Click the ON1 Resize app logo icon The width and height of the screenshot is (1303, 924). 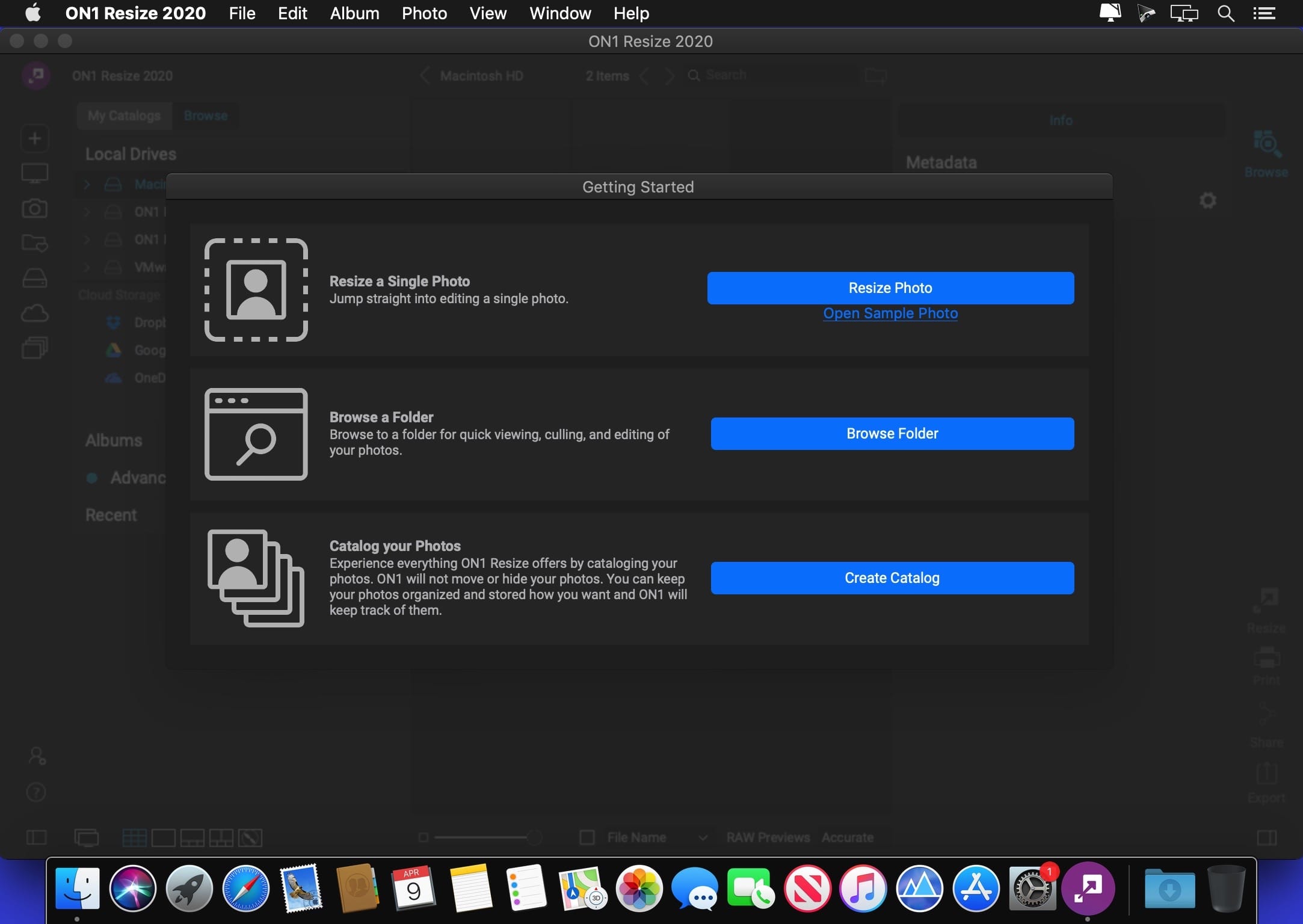pos(36,76)
